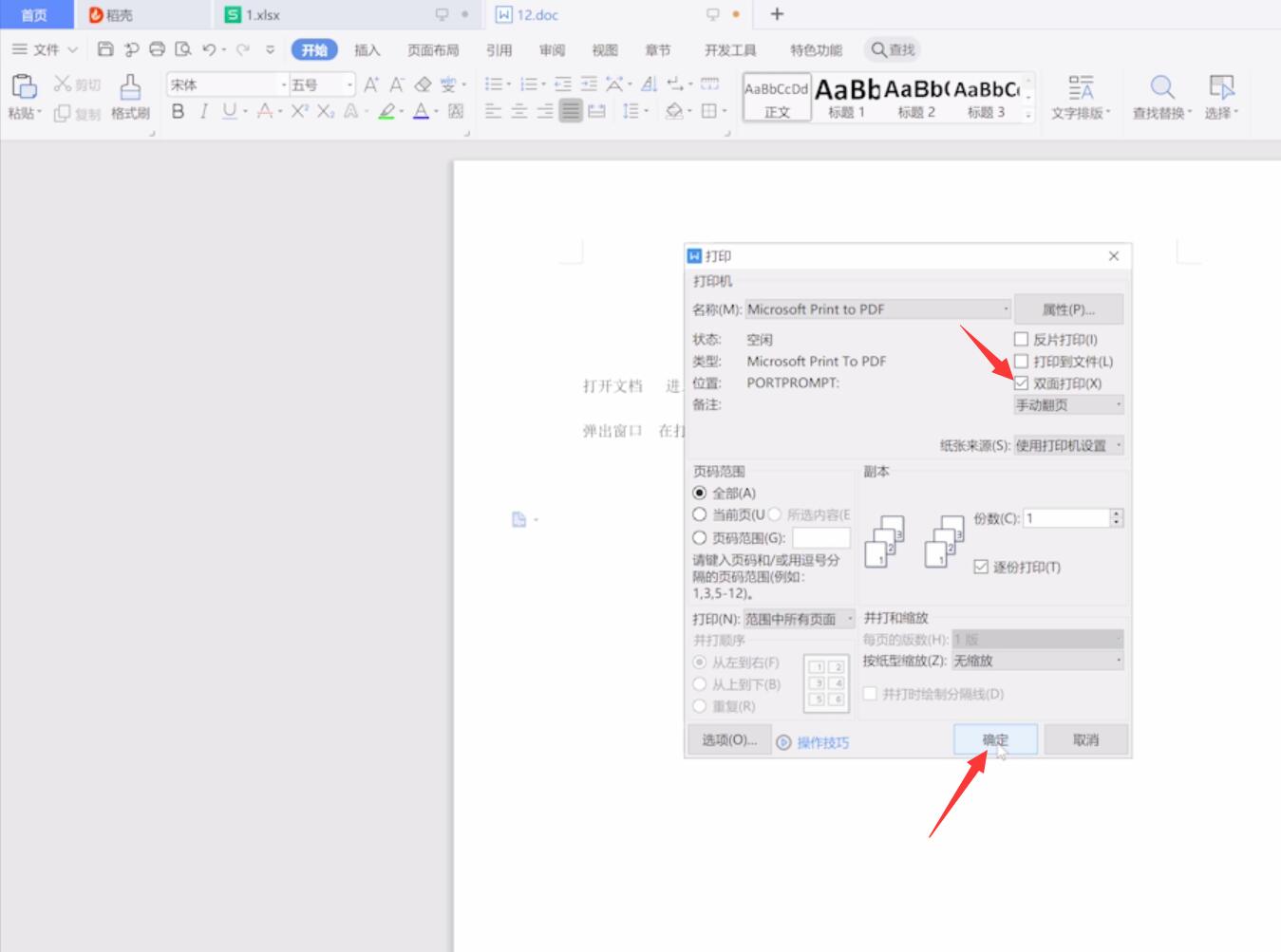Center align text
1281x952 pixels.
point(518,112)
